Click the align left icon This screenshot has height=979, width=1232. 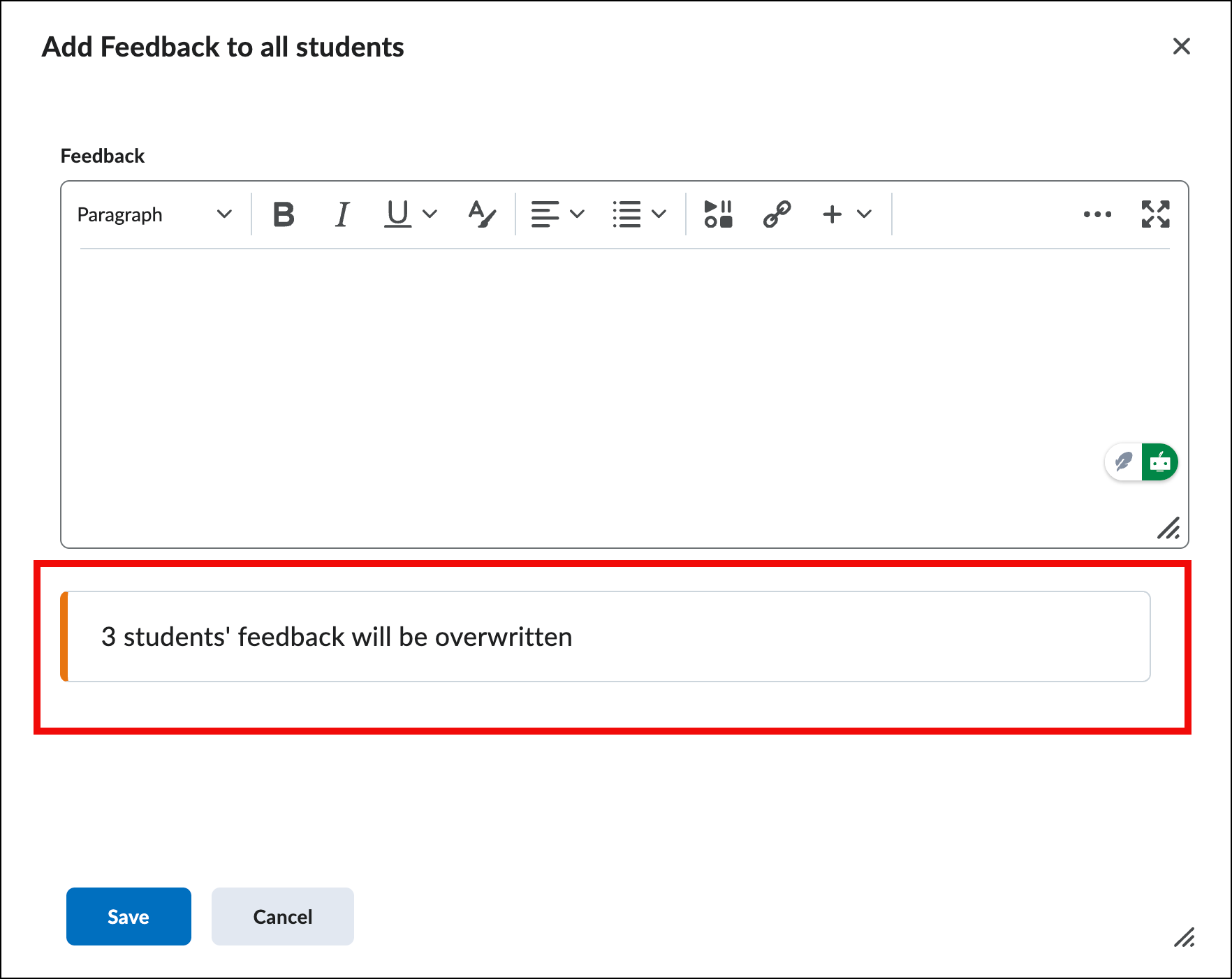click(x=545, y=214)
